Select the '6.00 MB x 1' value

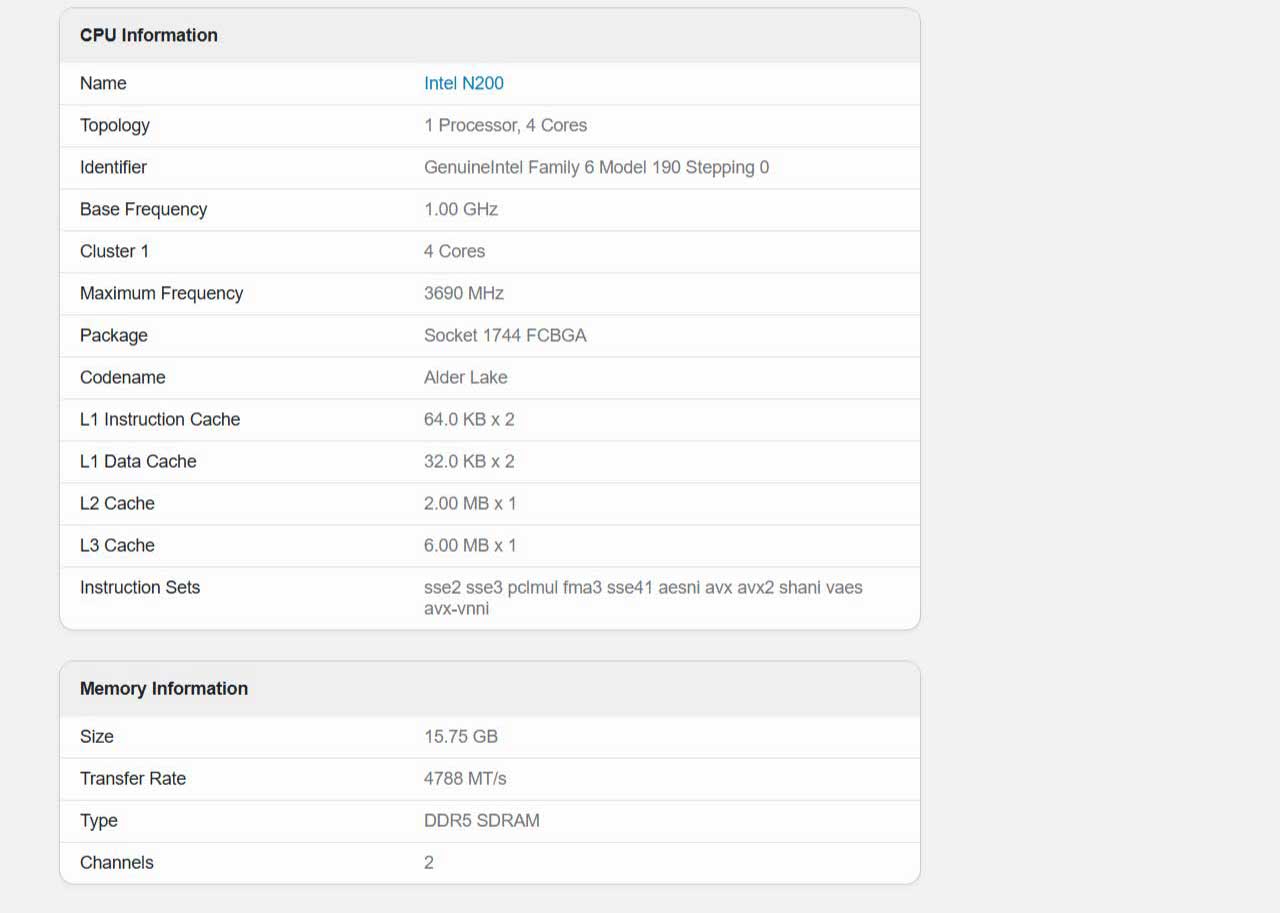point(470,545)
